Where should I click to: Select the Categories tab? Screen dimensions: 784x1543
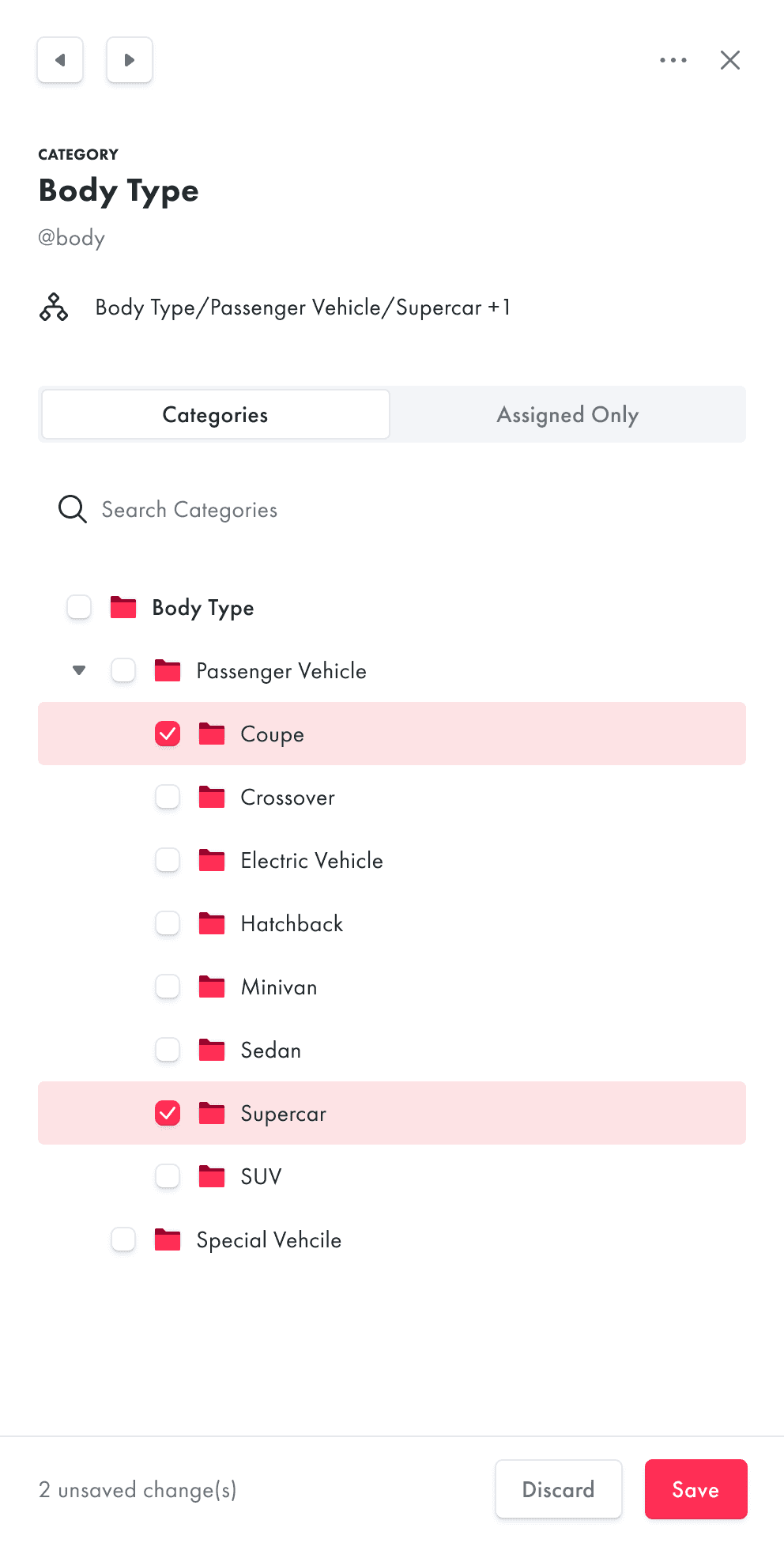(x=215, y=414)
